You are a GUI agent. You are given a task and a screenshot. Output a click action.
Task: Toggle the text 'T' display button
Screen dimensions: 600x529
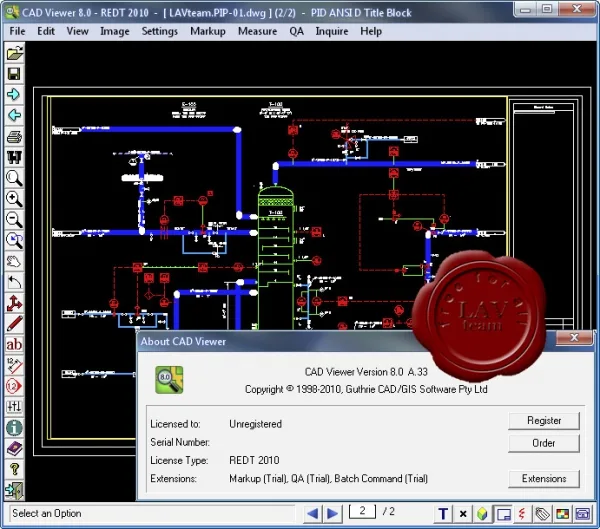443,514
